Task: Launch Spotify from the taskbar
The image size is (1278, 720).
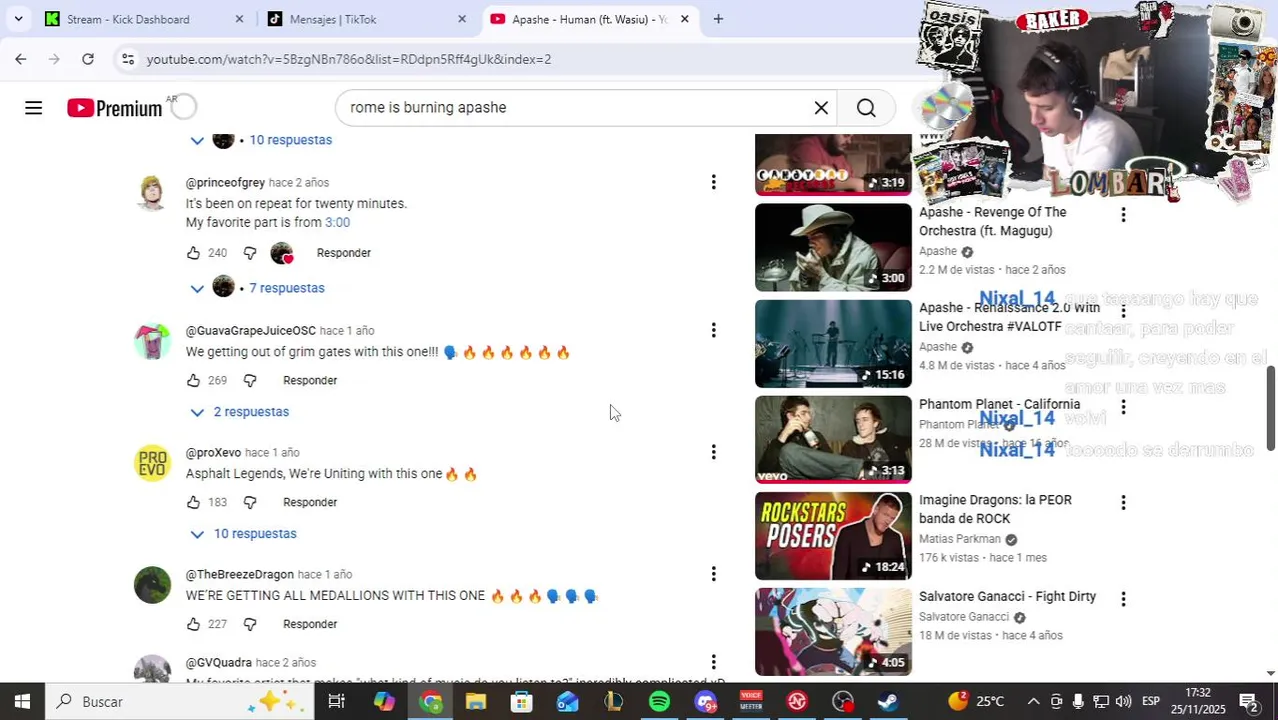Action: tap(659, 702)
